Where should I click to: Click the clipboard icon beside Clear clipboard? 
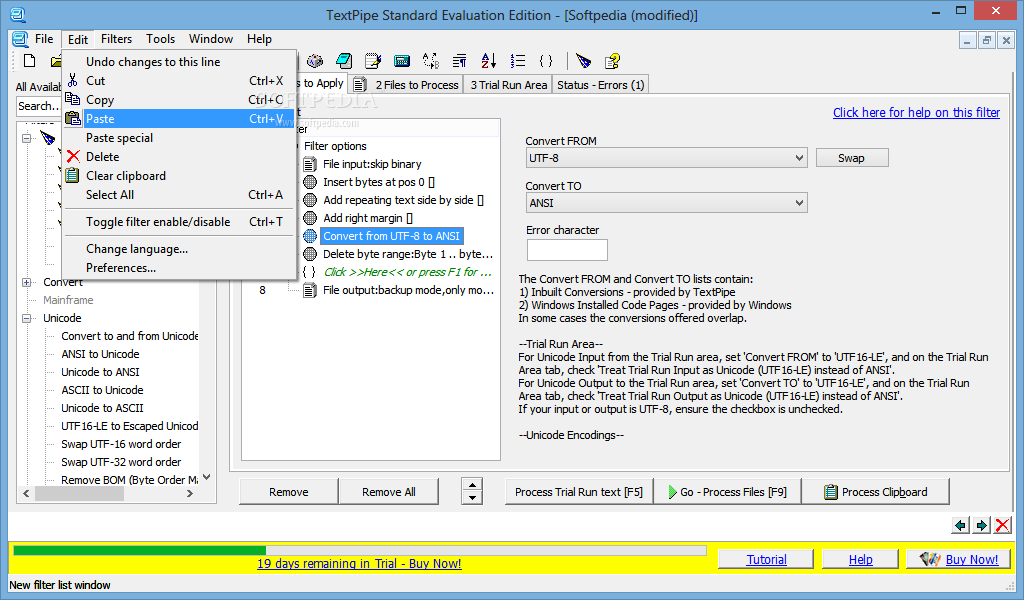click(x=72, y=175)
